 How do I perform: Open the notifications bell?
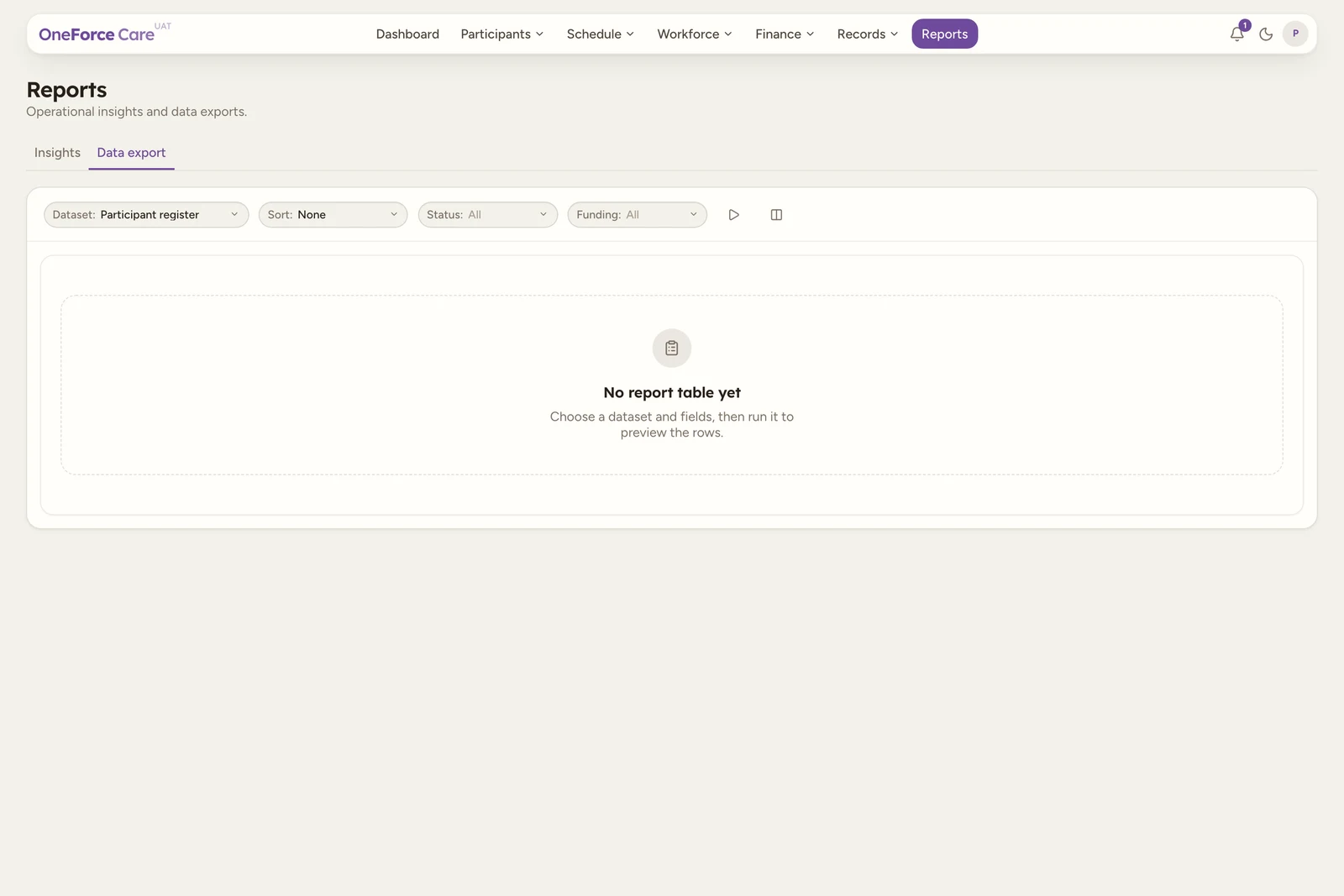(1237, 34)
